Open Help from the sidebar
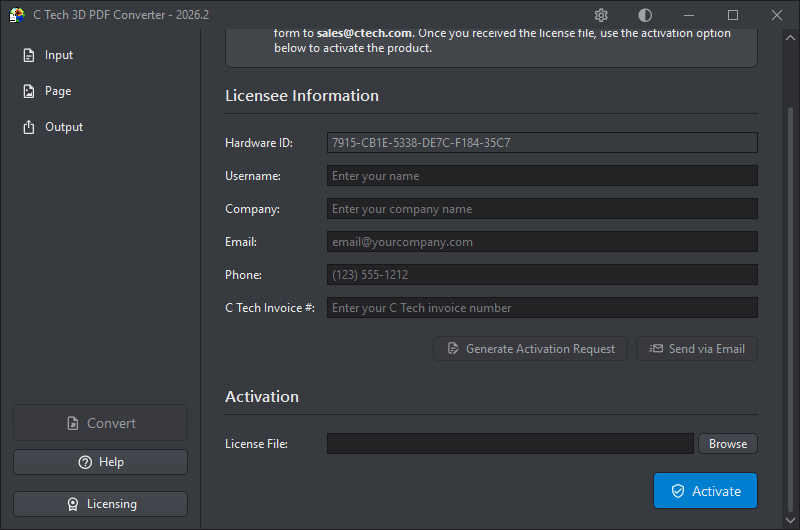The height and width of the screenshot is (530, 800). click(x=101, y=462)
